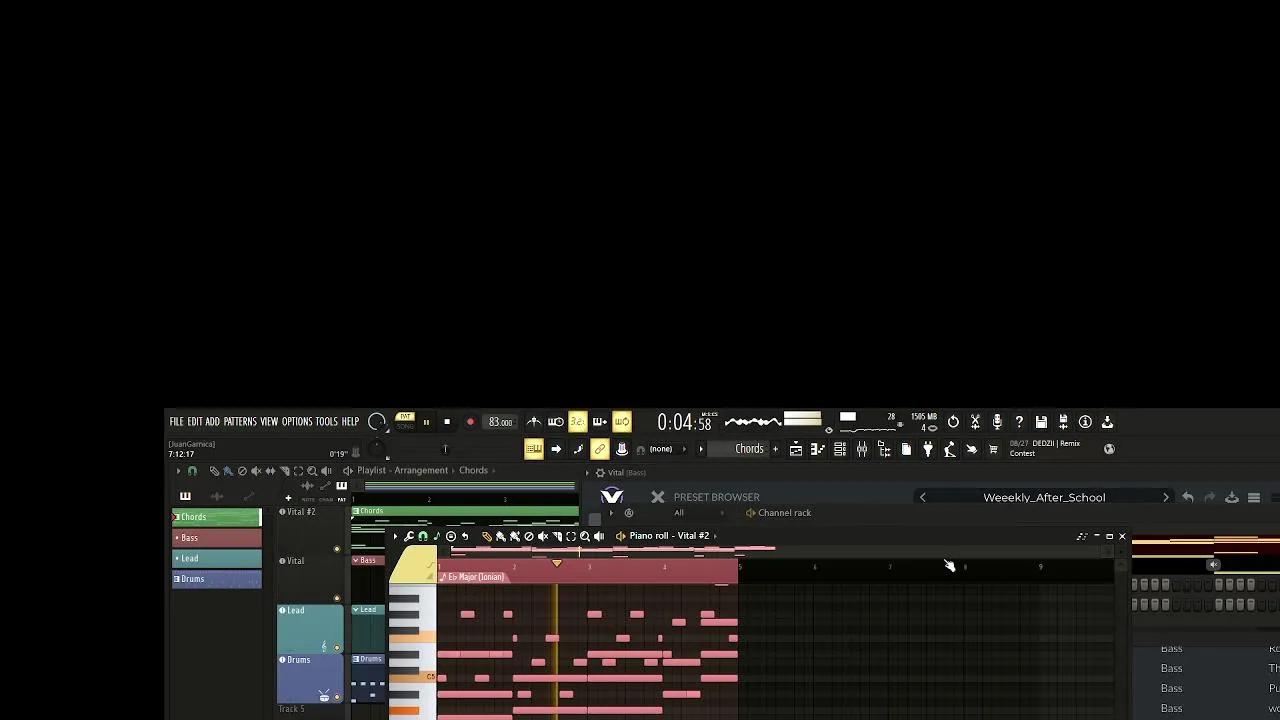Viewport: 1280px width, 720px height.
Task: Select previous Vital preset arrow
Action: click(x=922, y=497)
